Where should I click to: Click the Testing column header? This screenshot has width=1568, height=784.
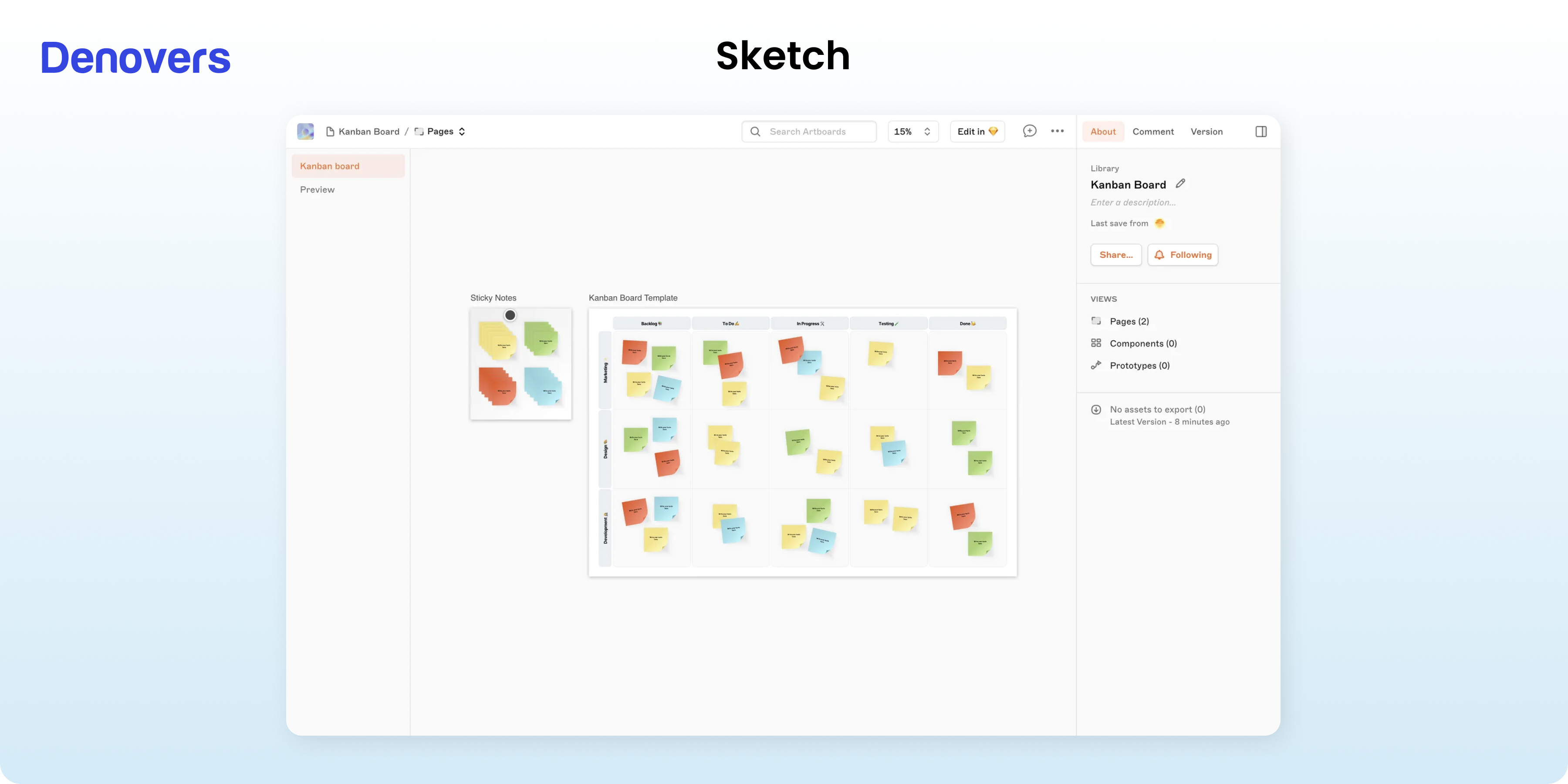pos(888,323)
